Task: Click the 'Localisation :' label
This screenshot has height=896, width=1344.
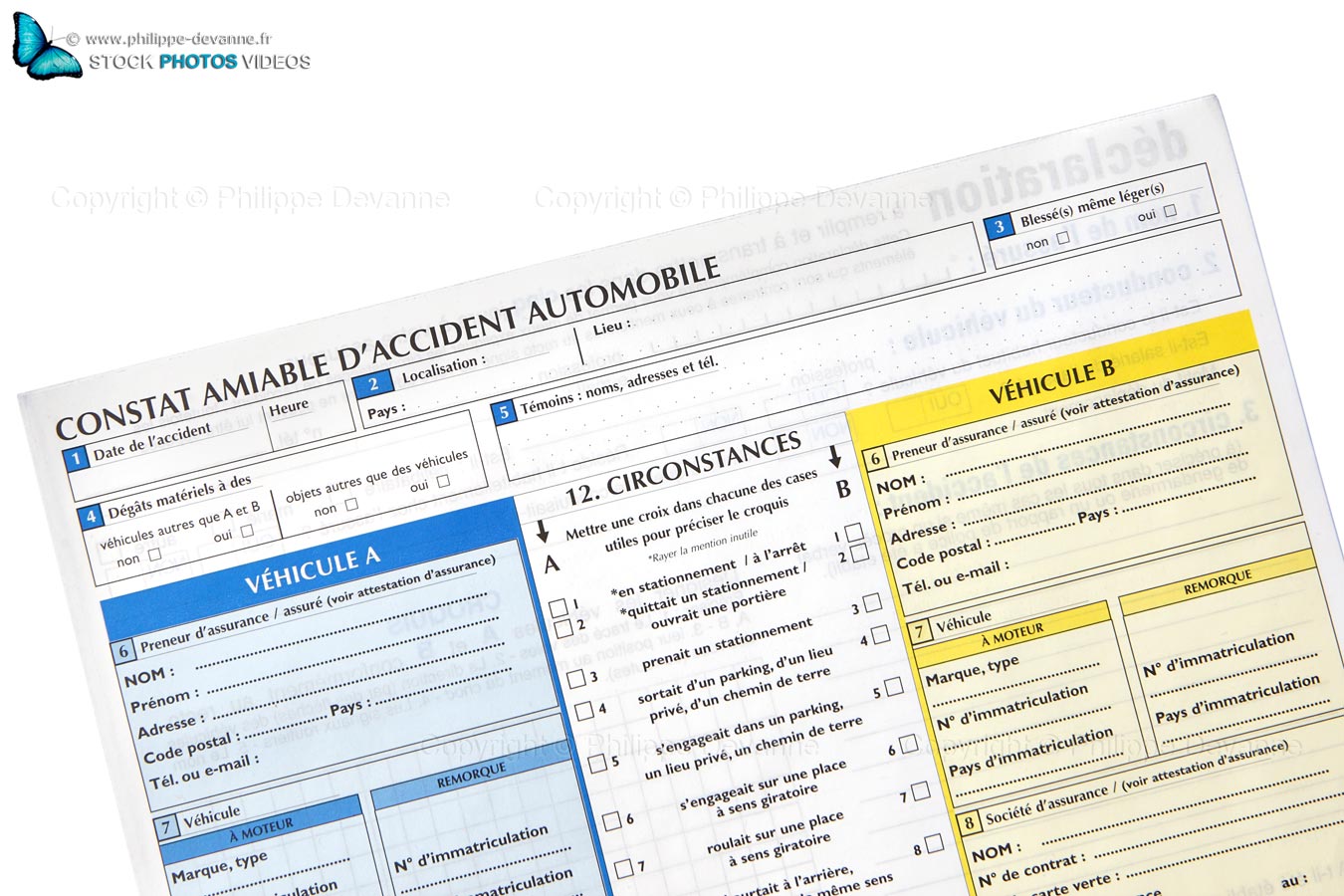Action: 444,367
